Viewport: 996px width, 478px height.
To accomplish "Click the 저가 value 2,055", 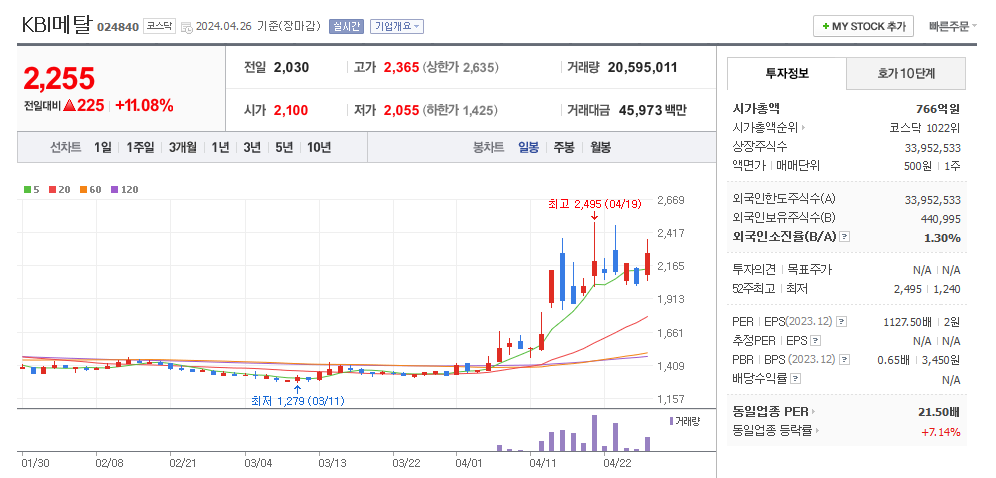I will point(401,110).
